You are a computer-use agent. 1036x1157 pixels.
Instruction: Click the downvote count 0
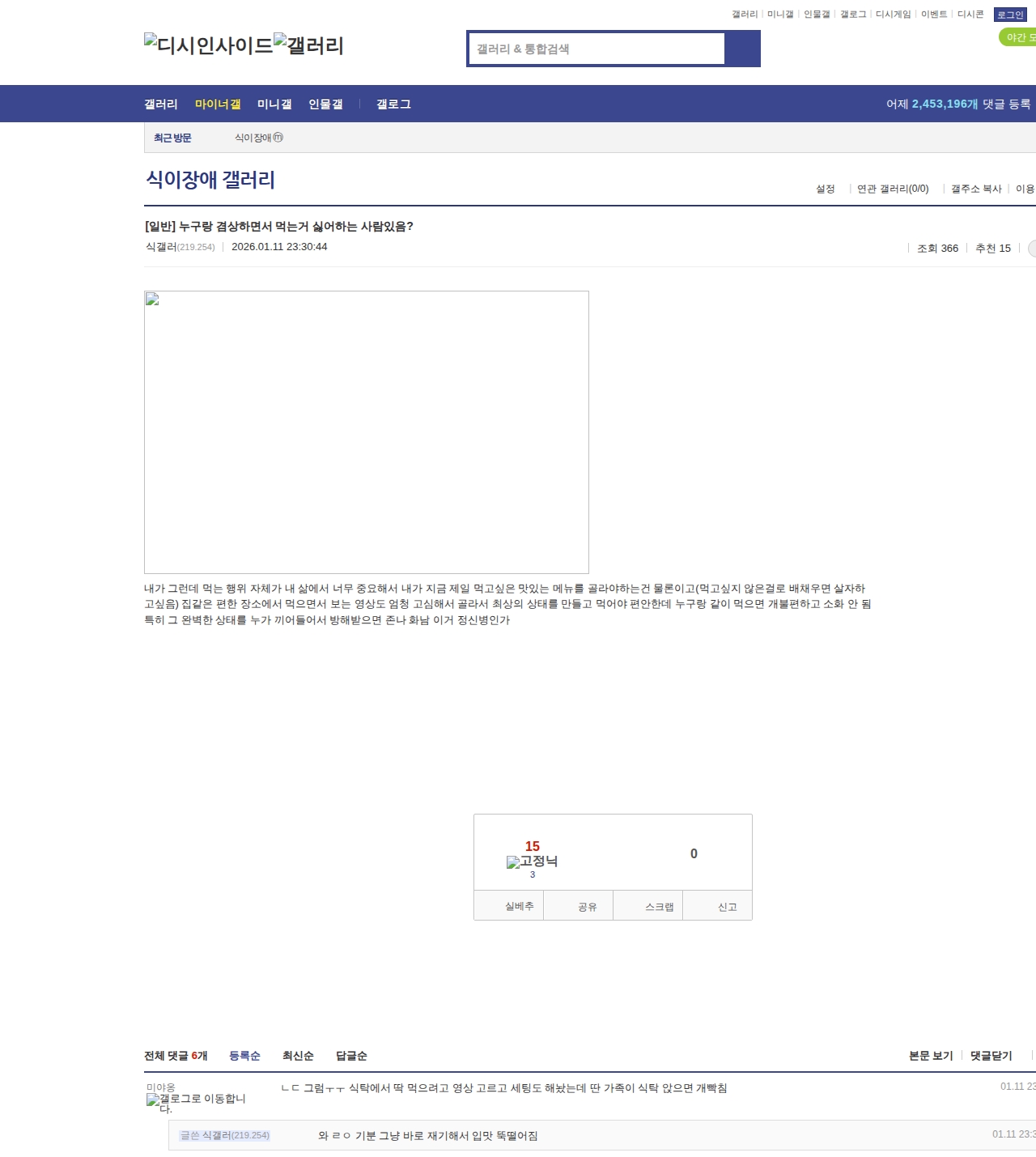pos(694,853)
